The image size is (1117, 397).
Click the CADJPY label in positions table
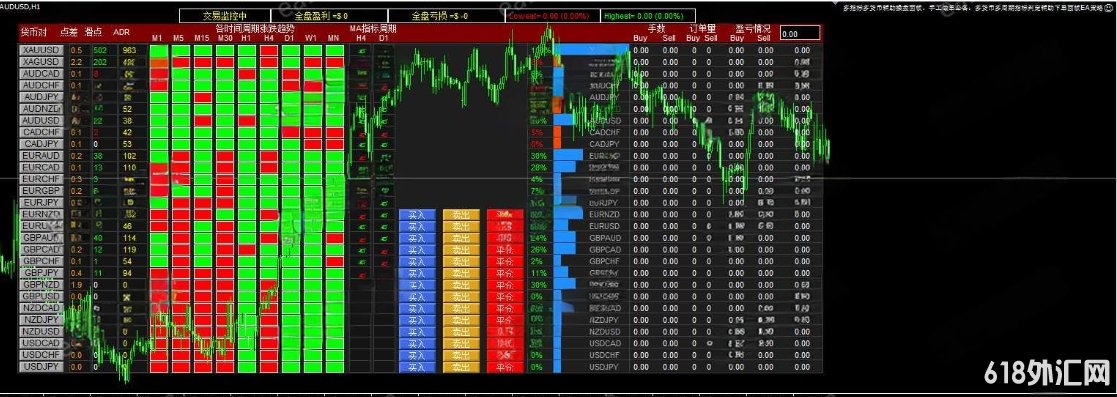click(605, 144)
